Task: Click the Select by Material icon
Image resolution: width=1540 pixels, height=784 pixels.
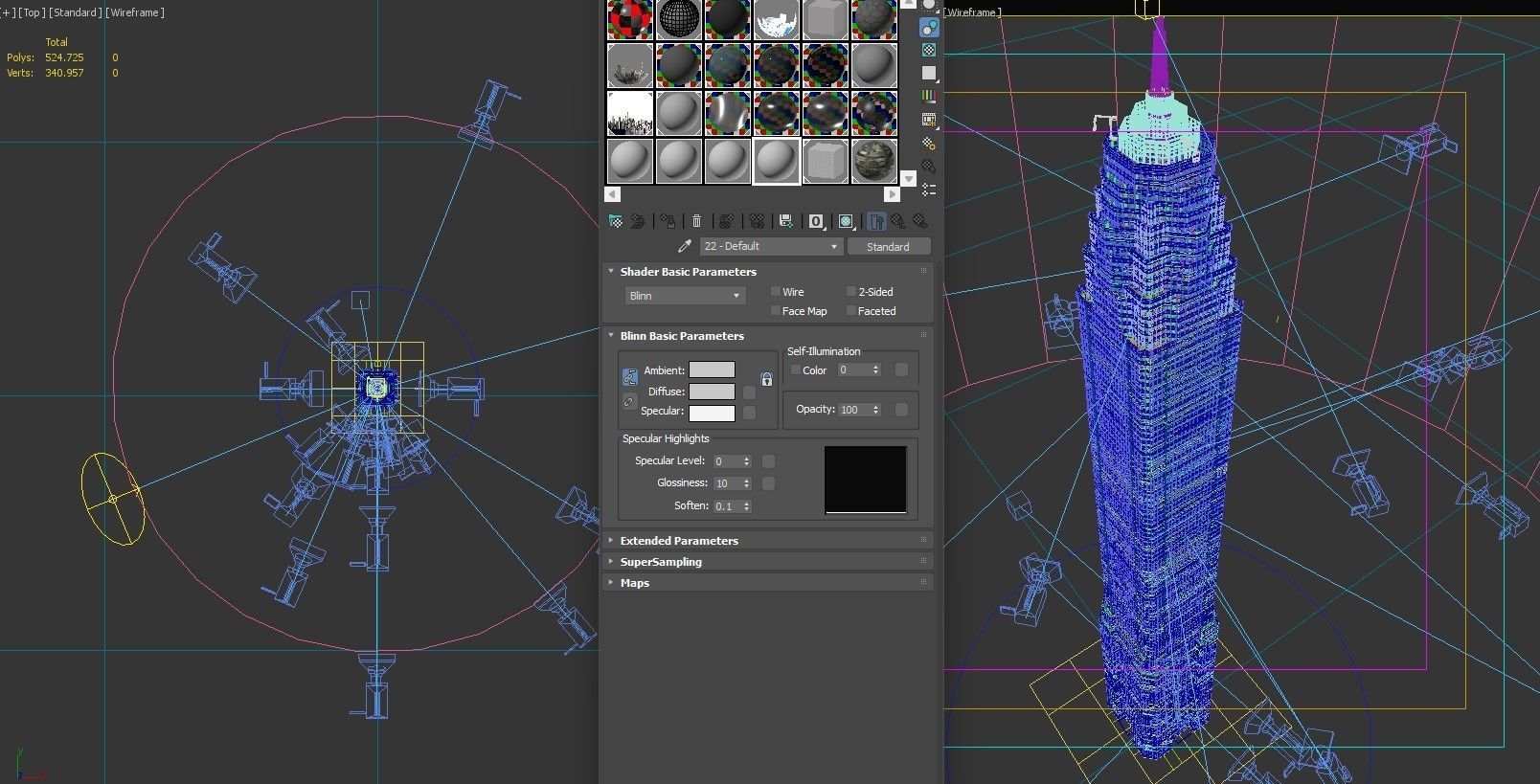Action: [x=929, y=166]
